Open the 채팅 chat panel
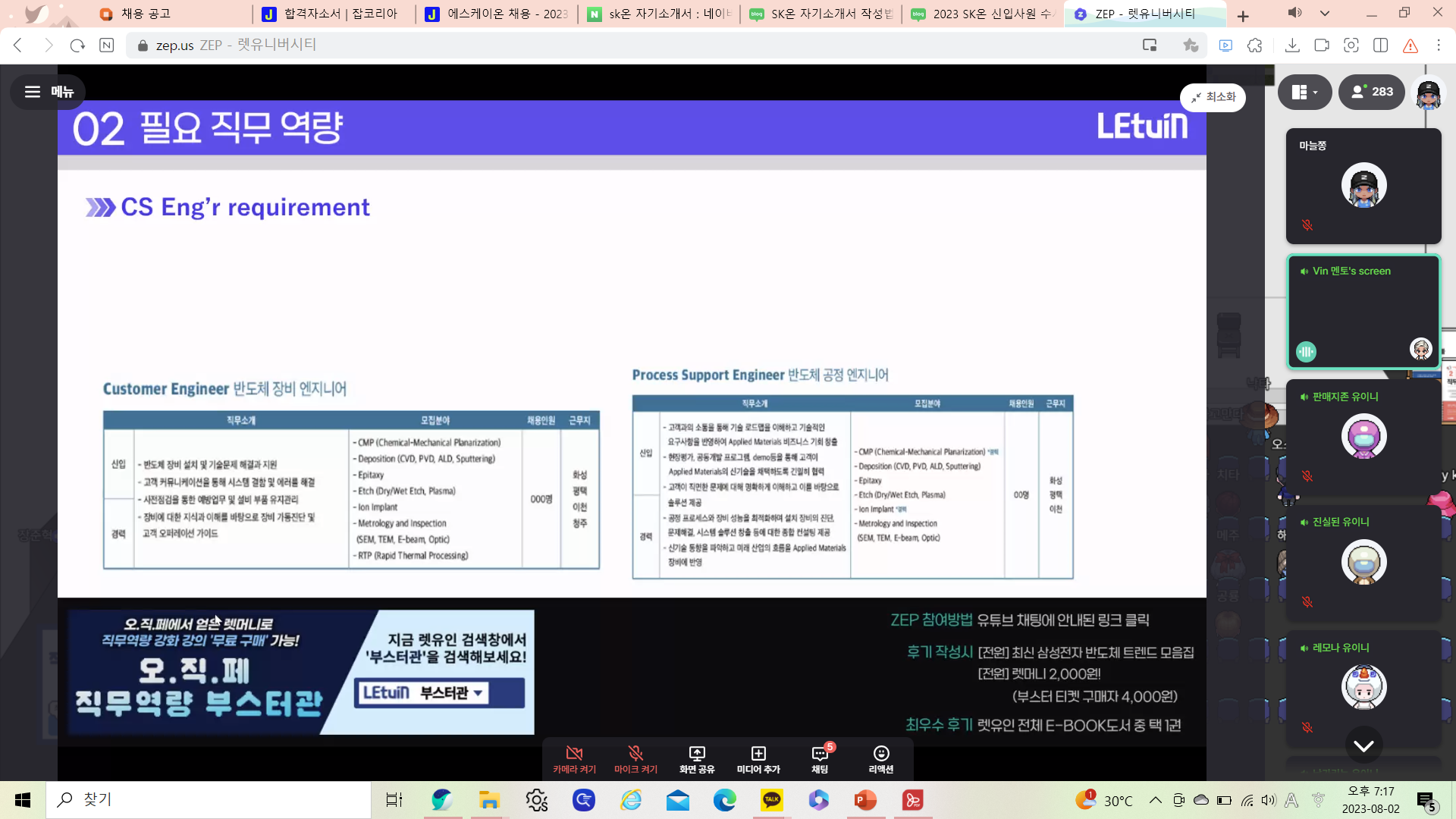Screen dimensions: 1456x819 820,759
